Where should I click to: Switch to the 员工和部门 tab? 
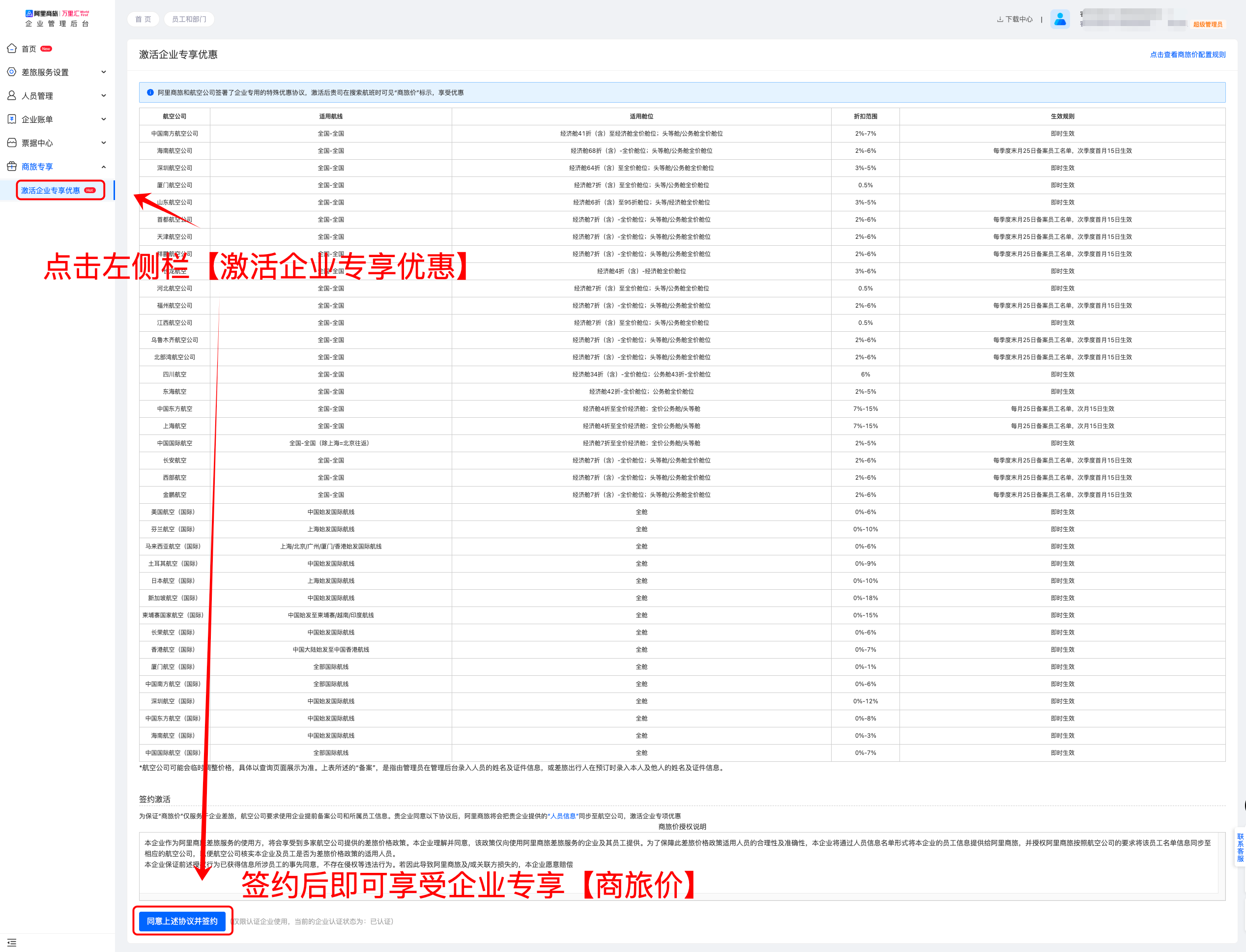(189, 19)
